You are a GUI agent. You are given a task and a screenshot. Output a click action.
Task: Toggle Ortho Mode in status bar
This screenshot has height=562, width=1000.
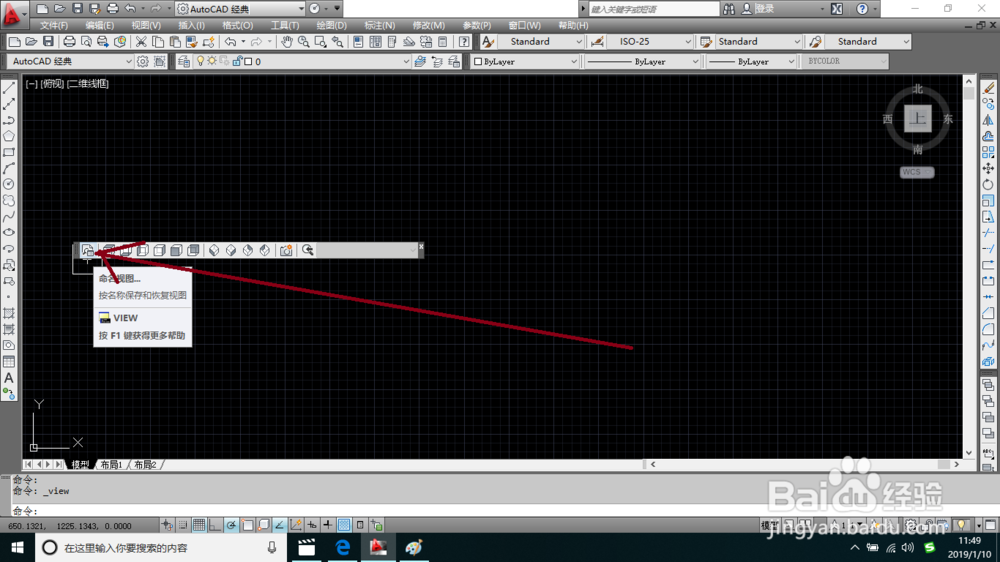tap(215, 525)
